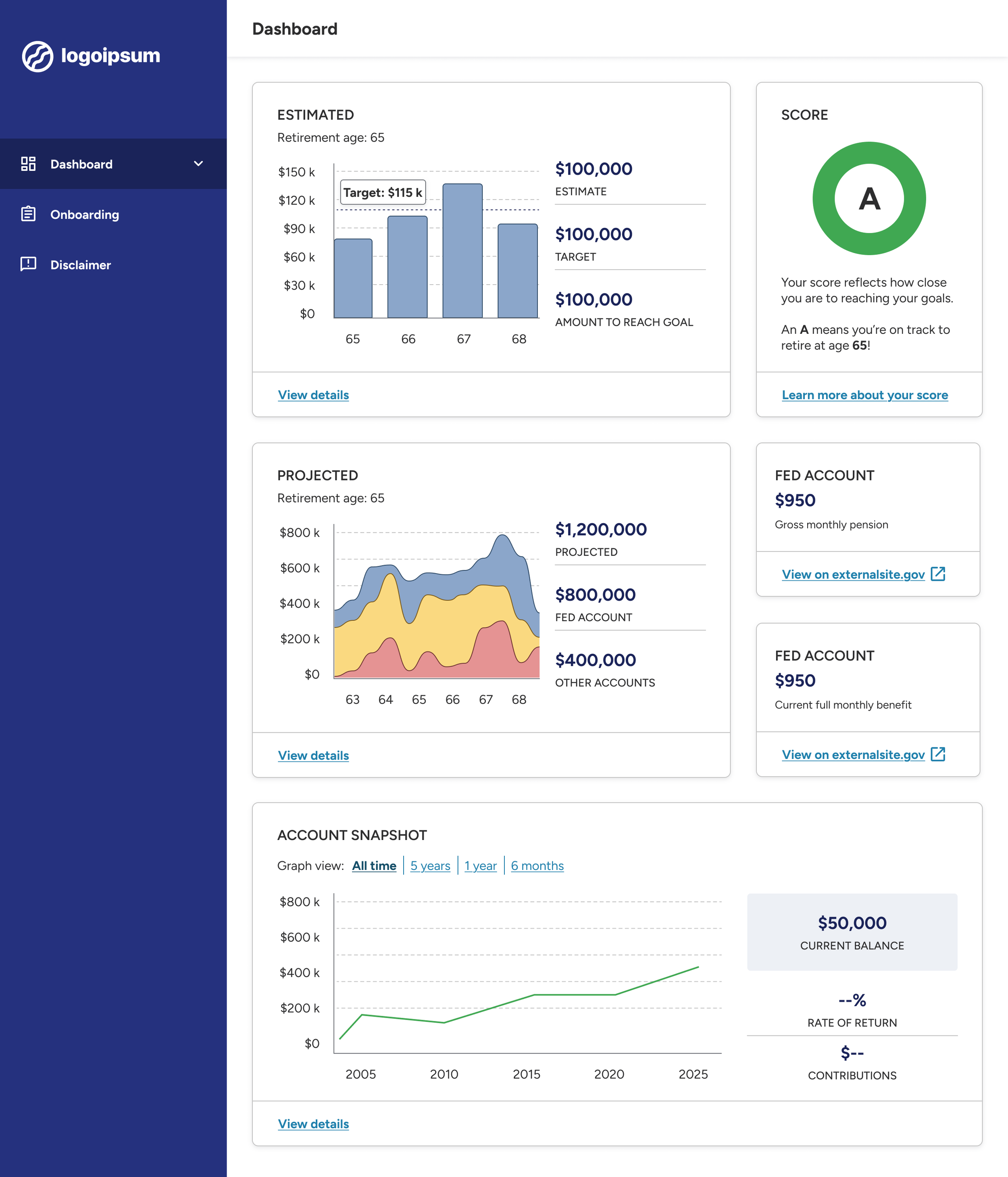
Task: Open View details under the ESTIMATED card
Action: [313, 395]
